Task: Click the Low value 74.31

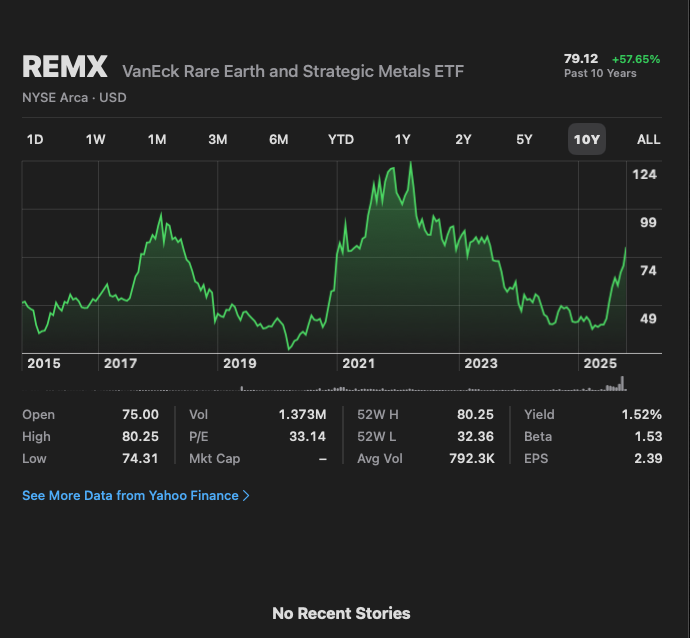Action: pos(140,458)
